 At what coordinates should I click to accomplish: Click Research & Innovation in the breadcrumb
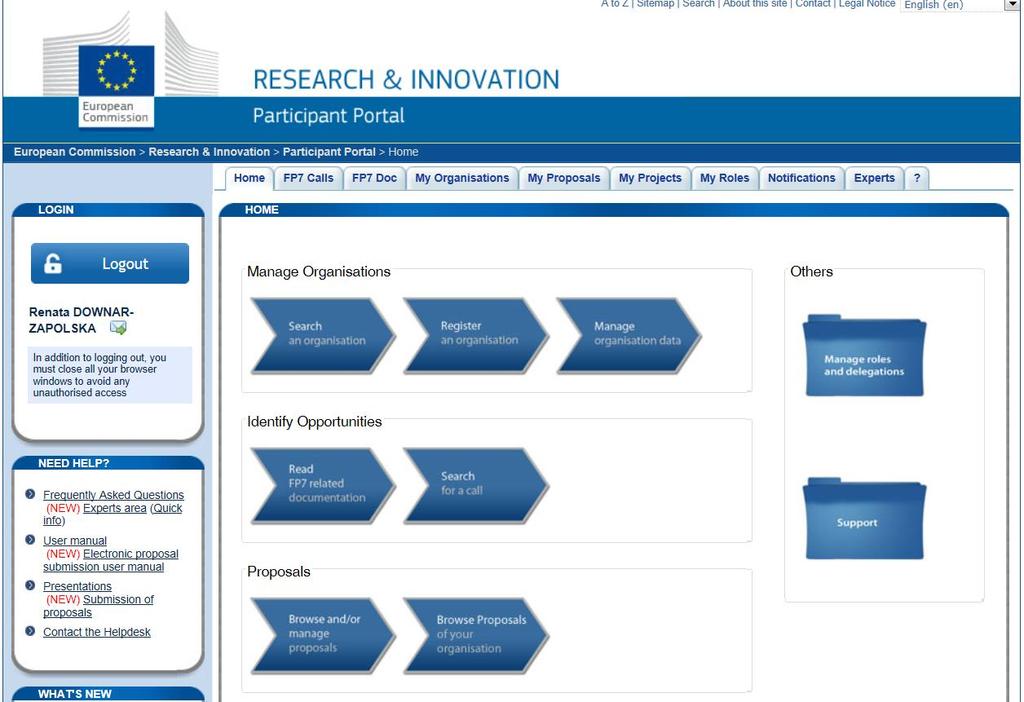209,152
